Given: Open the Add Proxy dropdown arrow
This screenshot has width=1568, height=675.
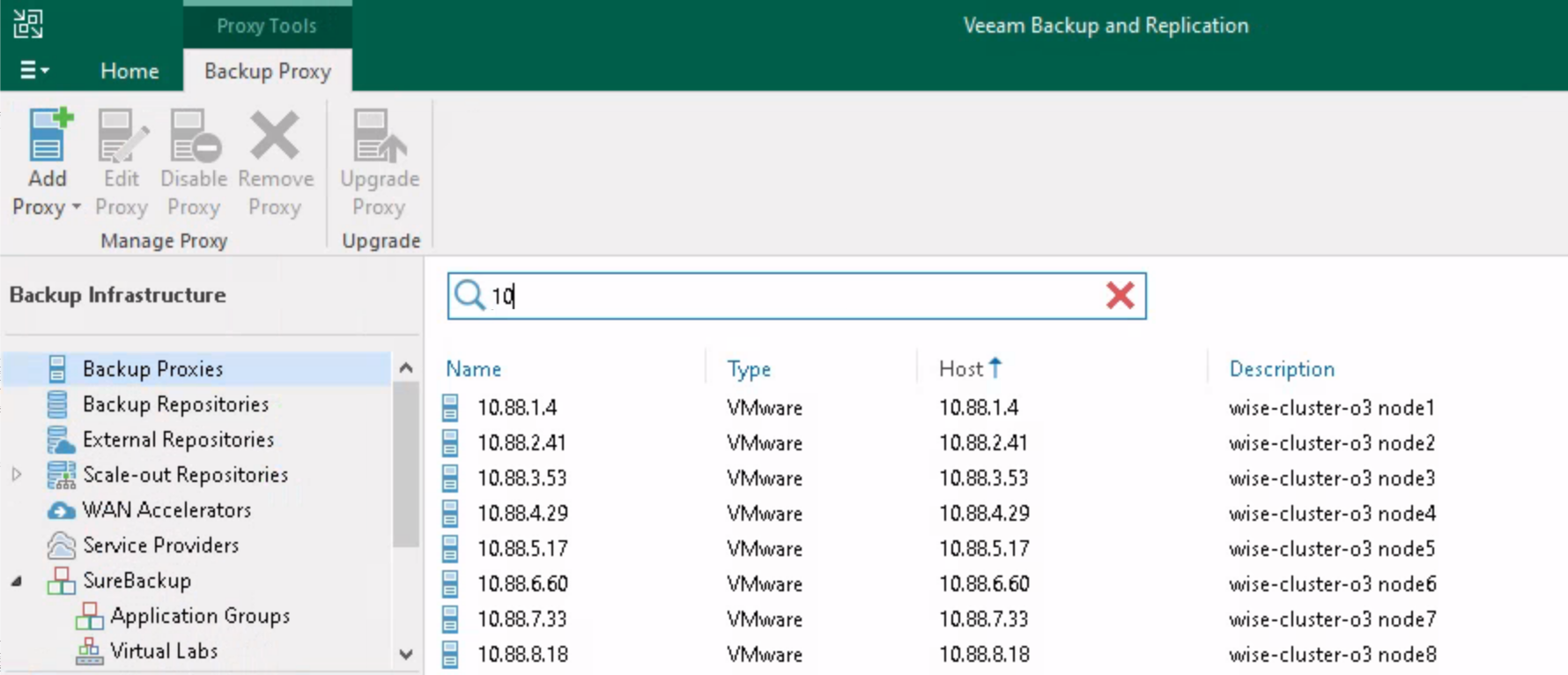Looking at the screenshot, I should click(77, 207).
